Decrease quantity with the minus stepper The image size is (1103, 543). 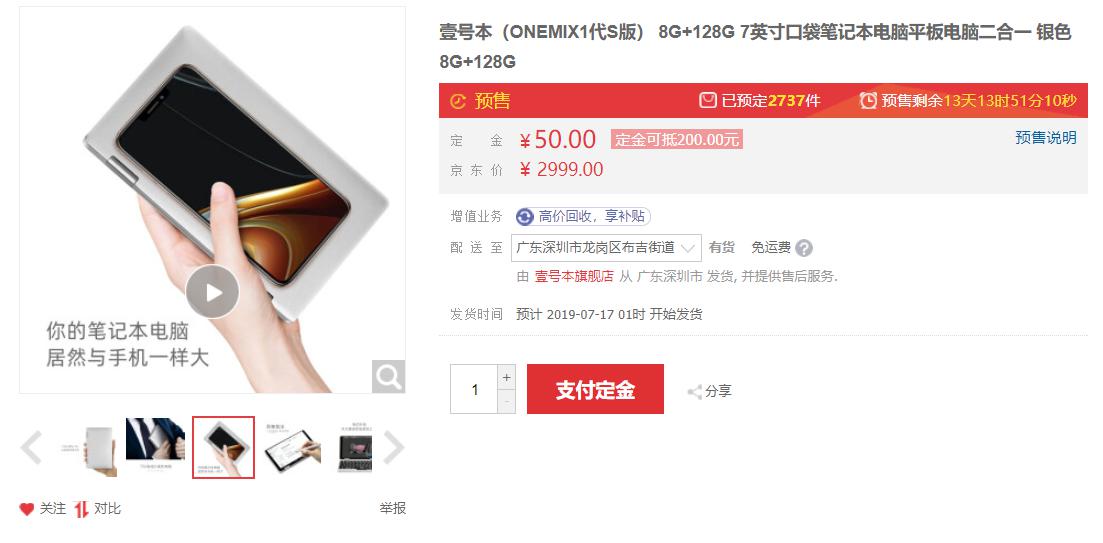click(x=506, y=401)
